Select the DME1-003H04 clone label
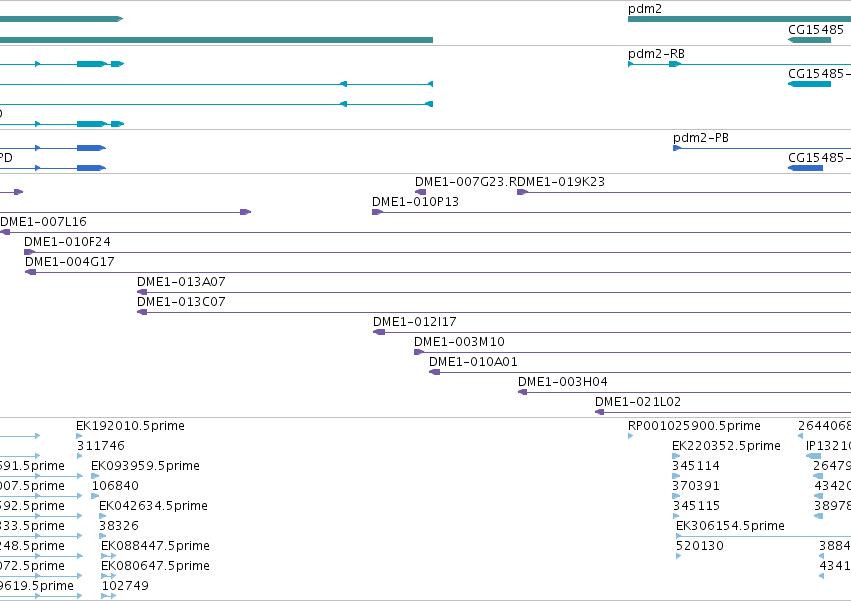851x601 pixels. click(563, 382)
